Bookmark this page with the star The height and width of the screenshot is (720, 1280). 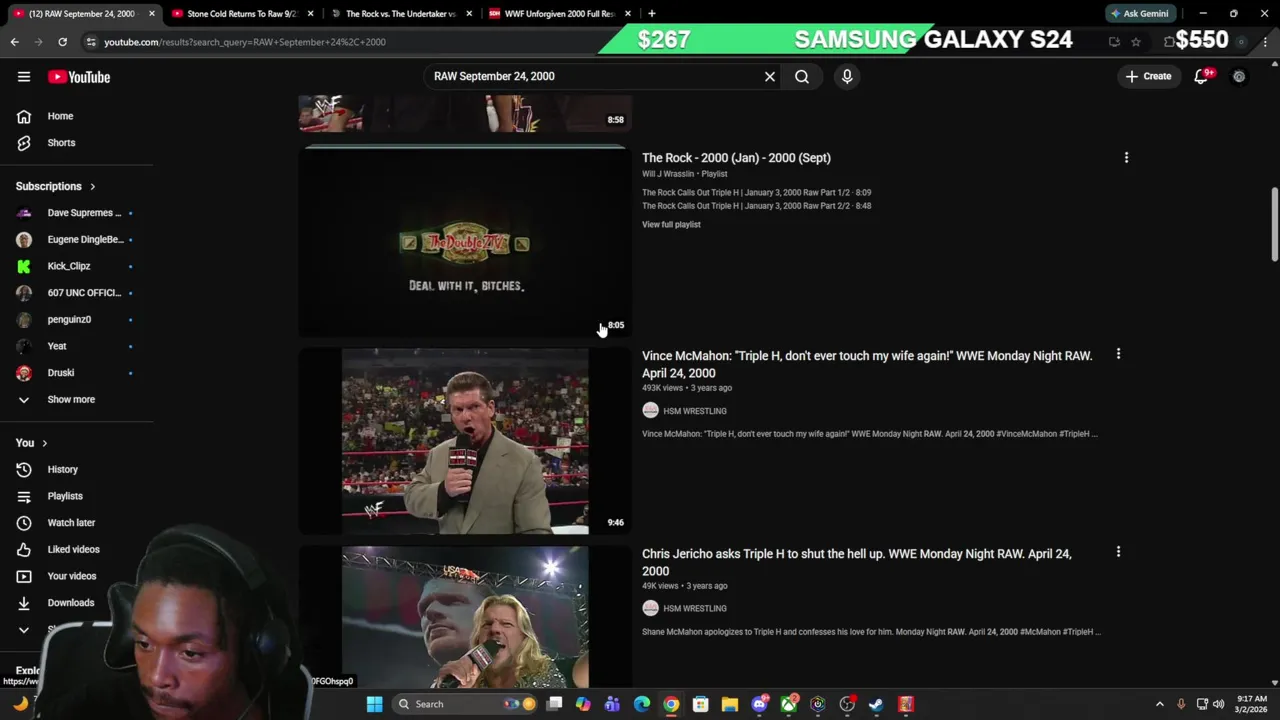pyautogui.click(x=1136, y=42)
